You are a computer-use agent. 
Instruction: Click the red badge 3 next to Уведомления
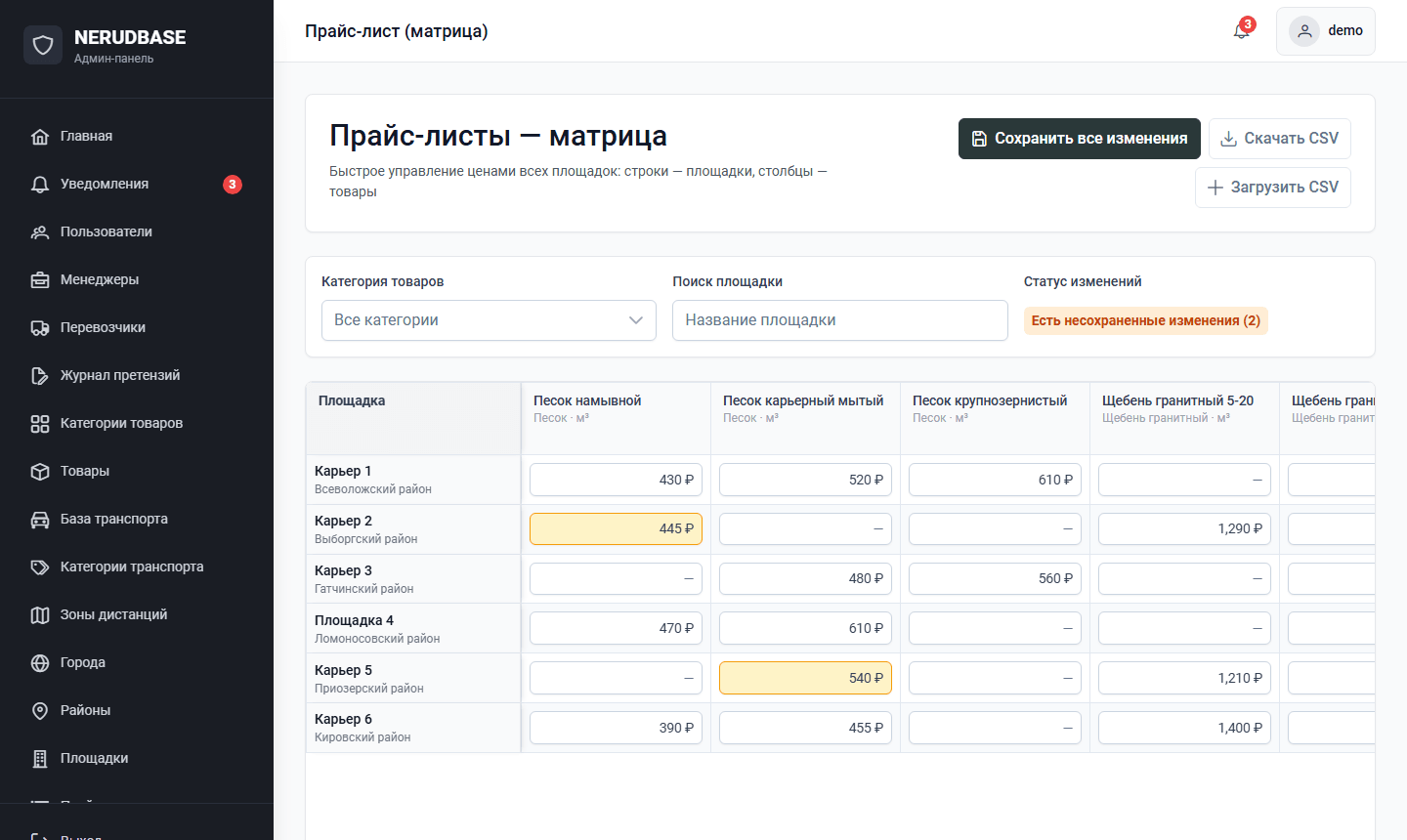pos(233,185)
